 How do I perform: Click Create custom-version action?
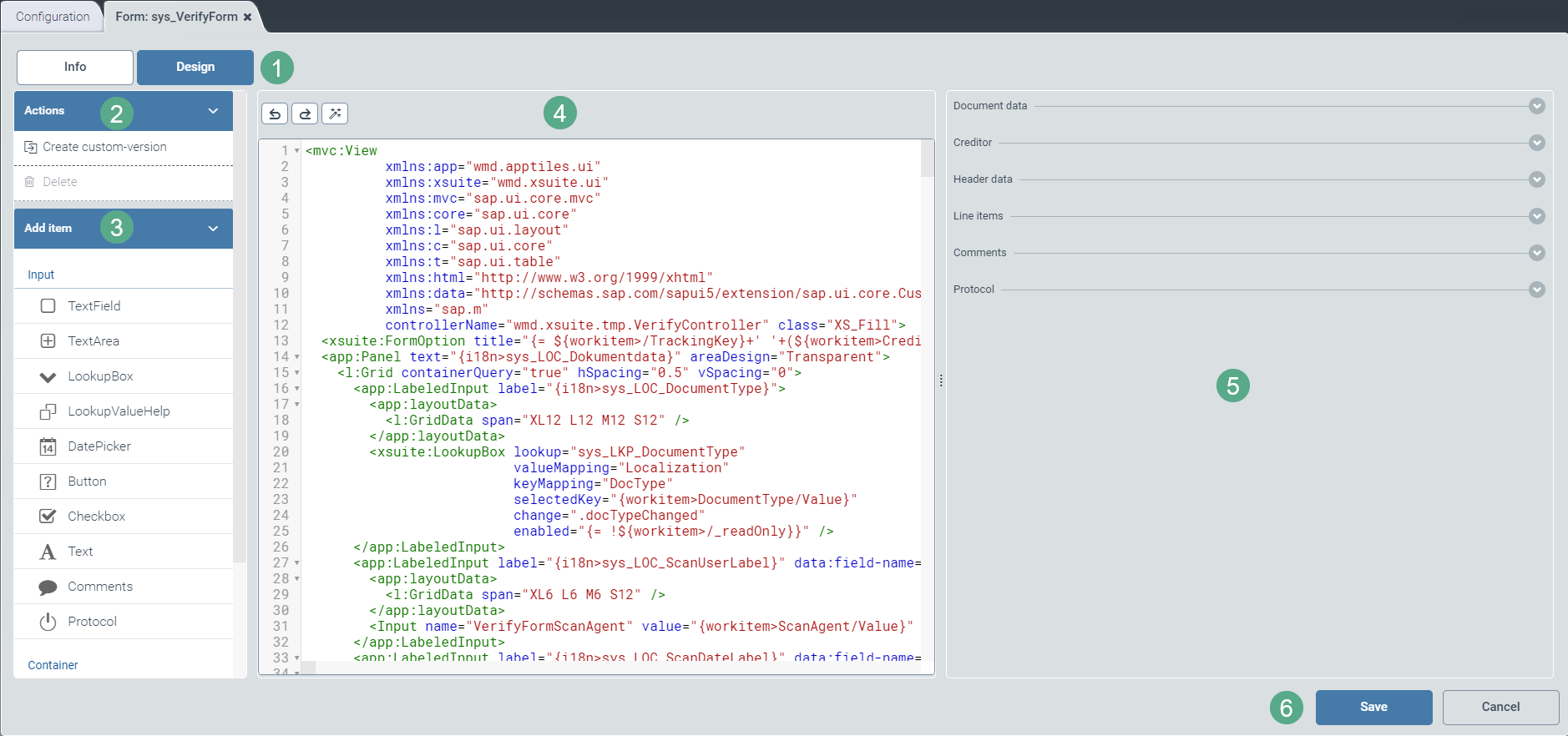(104, 147)
